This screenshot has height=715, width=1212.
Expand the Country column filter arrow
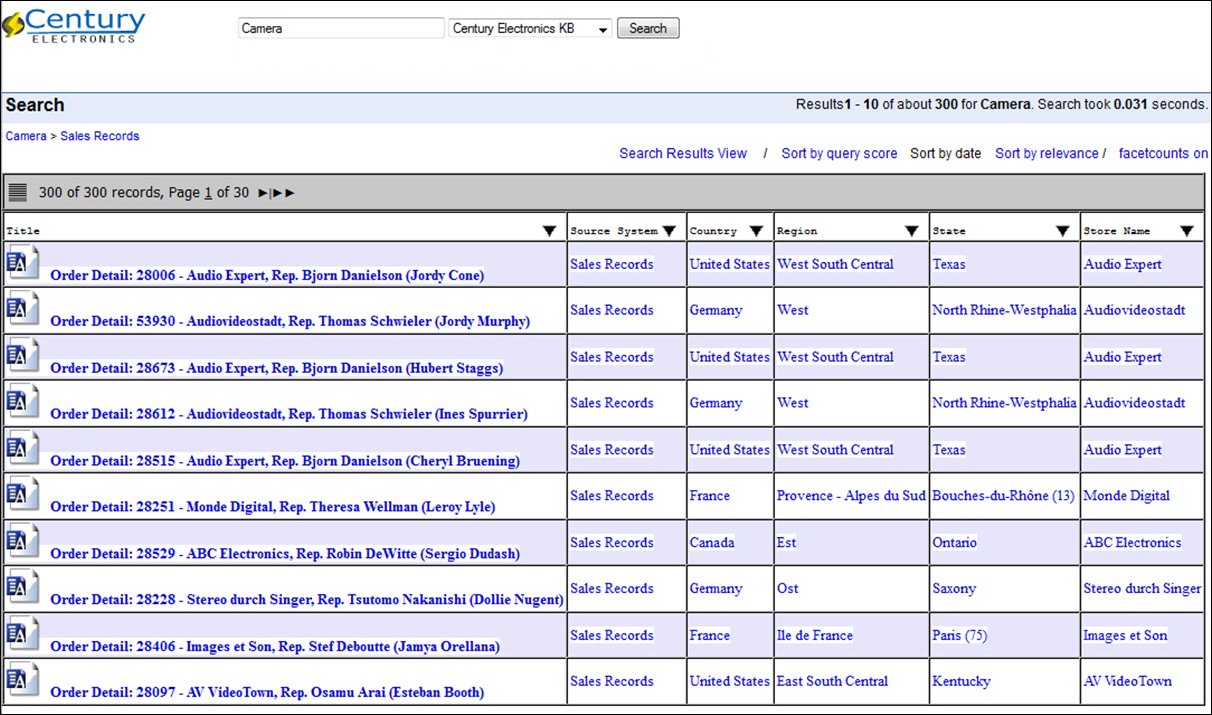click(x=757, y=231)
